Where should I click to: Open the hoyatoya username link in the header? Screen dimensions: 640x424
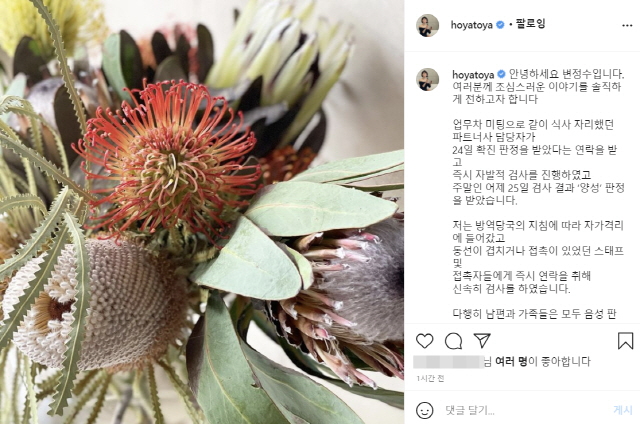(471, 25)
